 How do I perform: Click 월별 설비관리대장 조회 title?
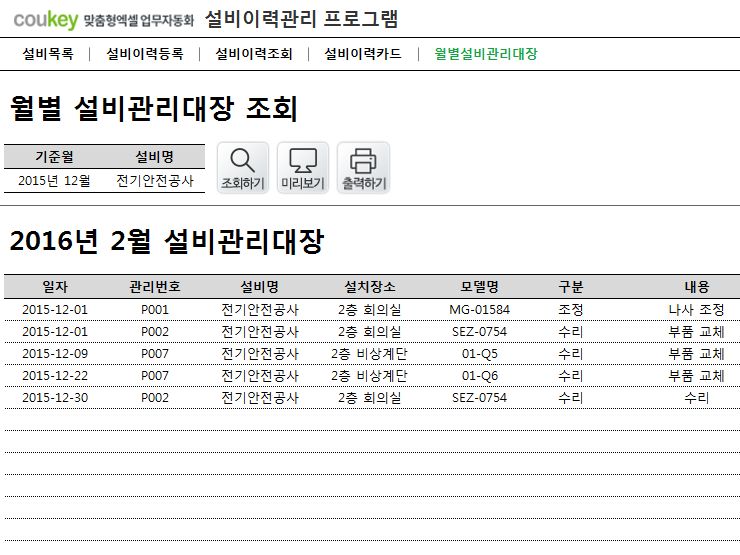pos(154,109)
